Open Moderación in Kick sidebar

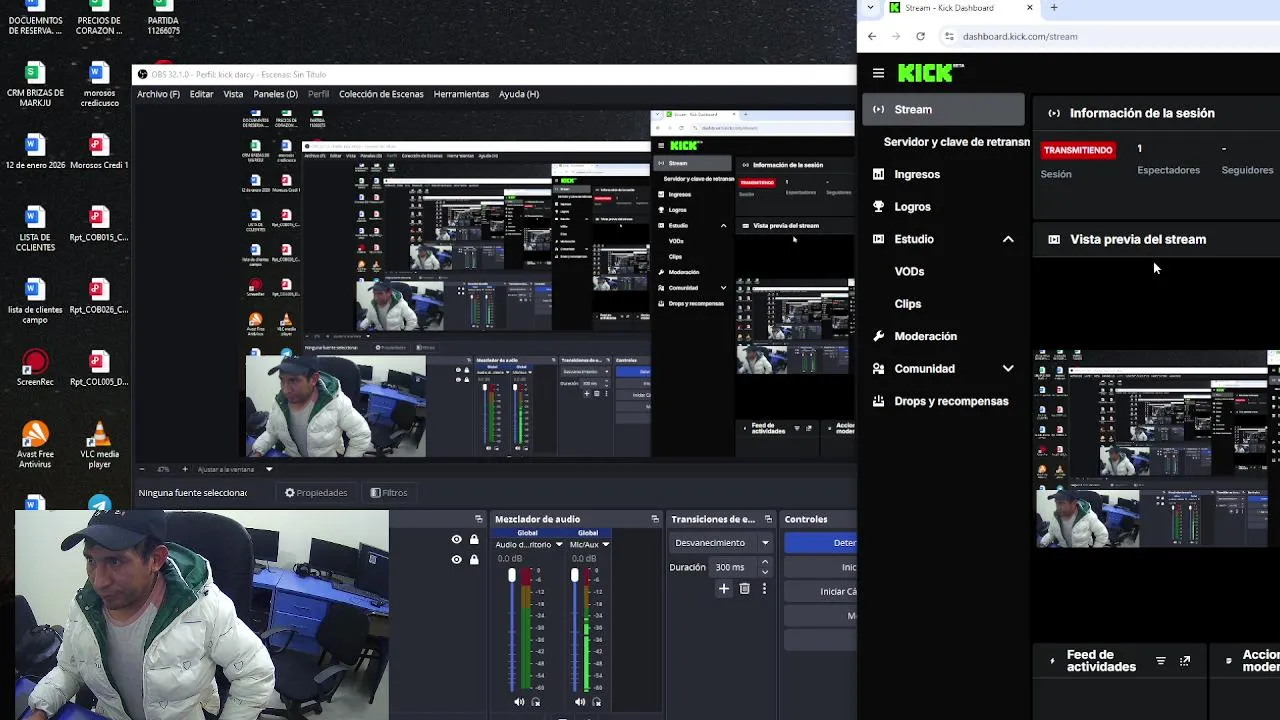[x=925, y=336]
